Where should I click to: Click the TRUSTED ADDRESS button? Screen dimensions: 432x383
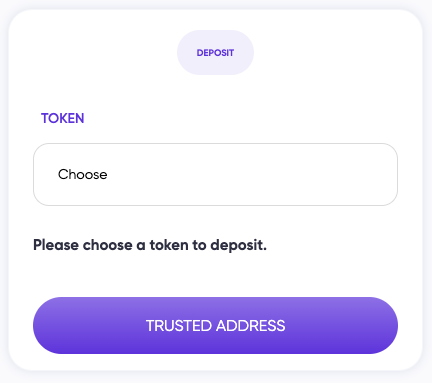click(x=215, y=325)
